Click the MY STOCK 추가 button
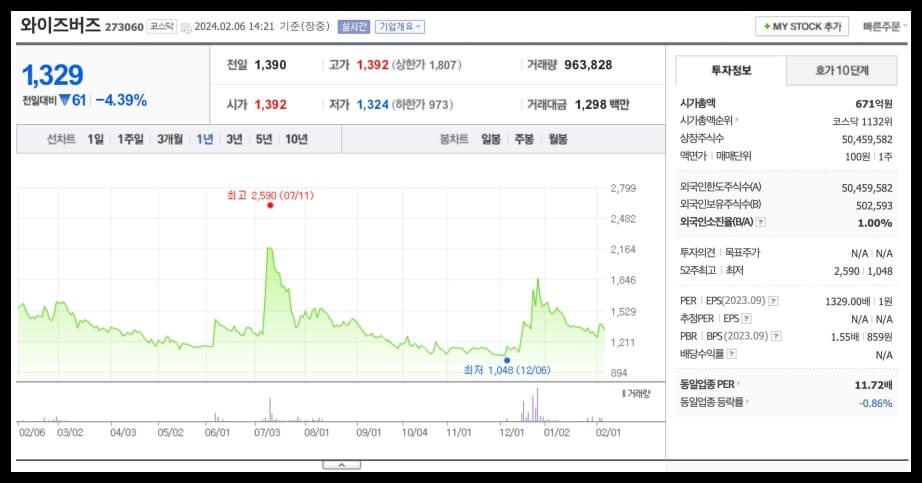Image resolution: width=922 pixels, height=483 pixels. 802,26
